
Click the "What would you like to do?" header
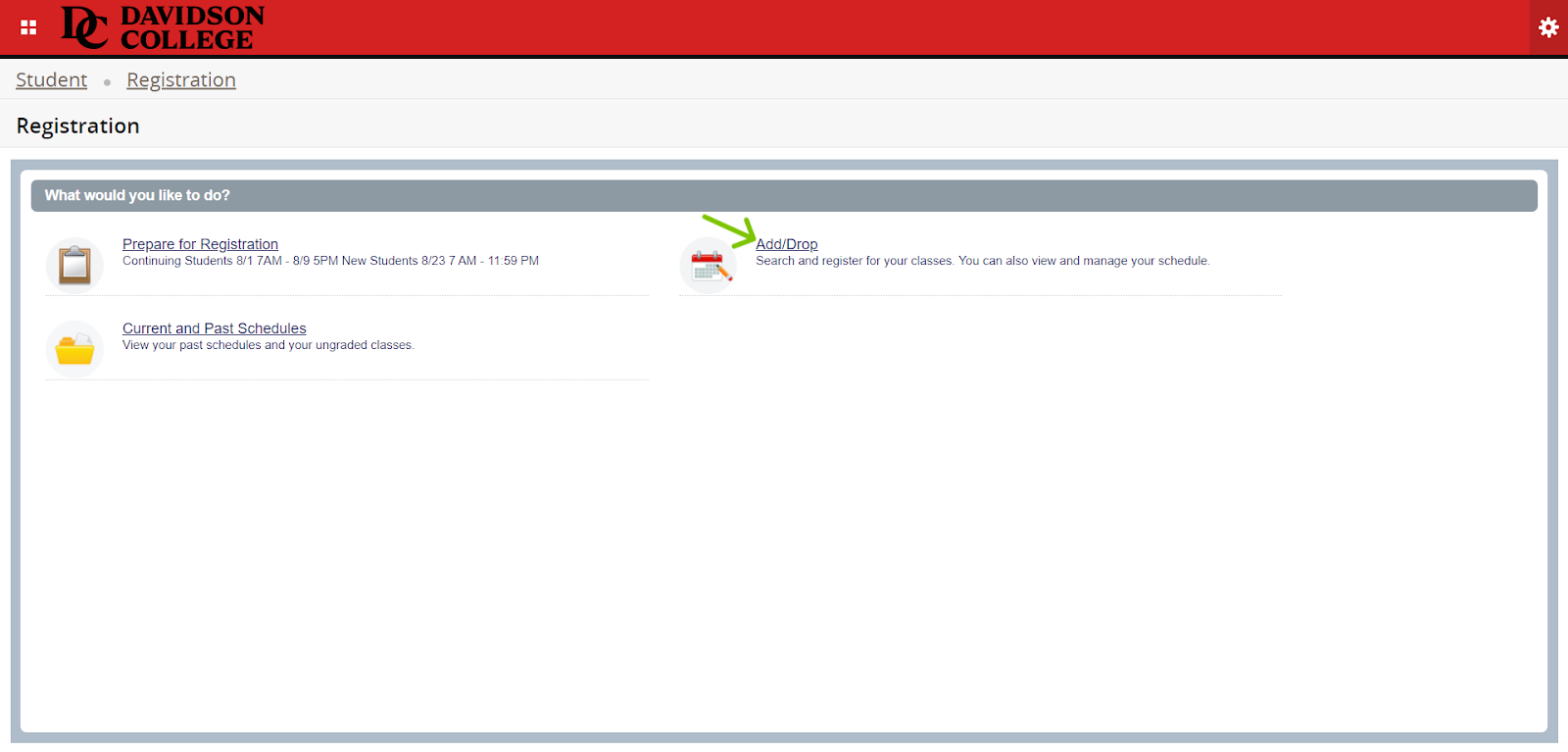click(137, 195)
